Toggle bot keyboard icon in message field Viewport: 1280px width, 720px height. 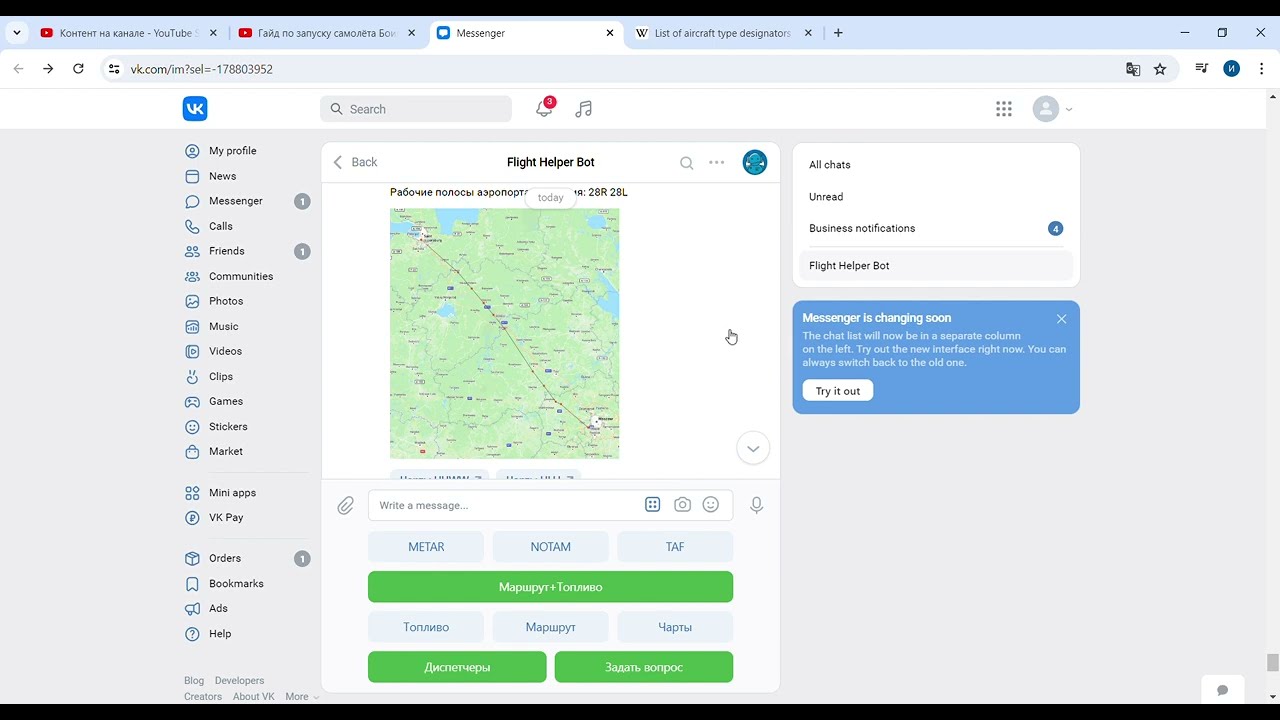(x=653, y=505)
